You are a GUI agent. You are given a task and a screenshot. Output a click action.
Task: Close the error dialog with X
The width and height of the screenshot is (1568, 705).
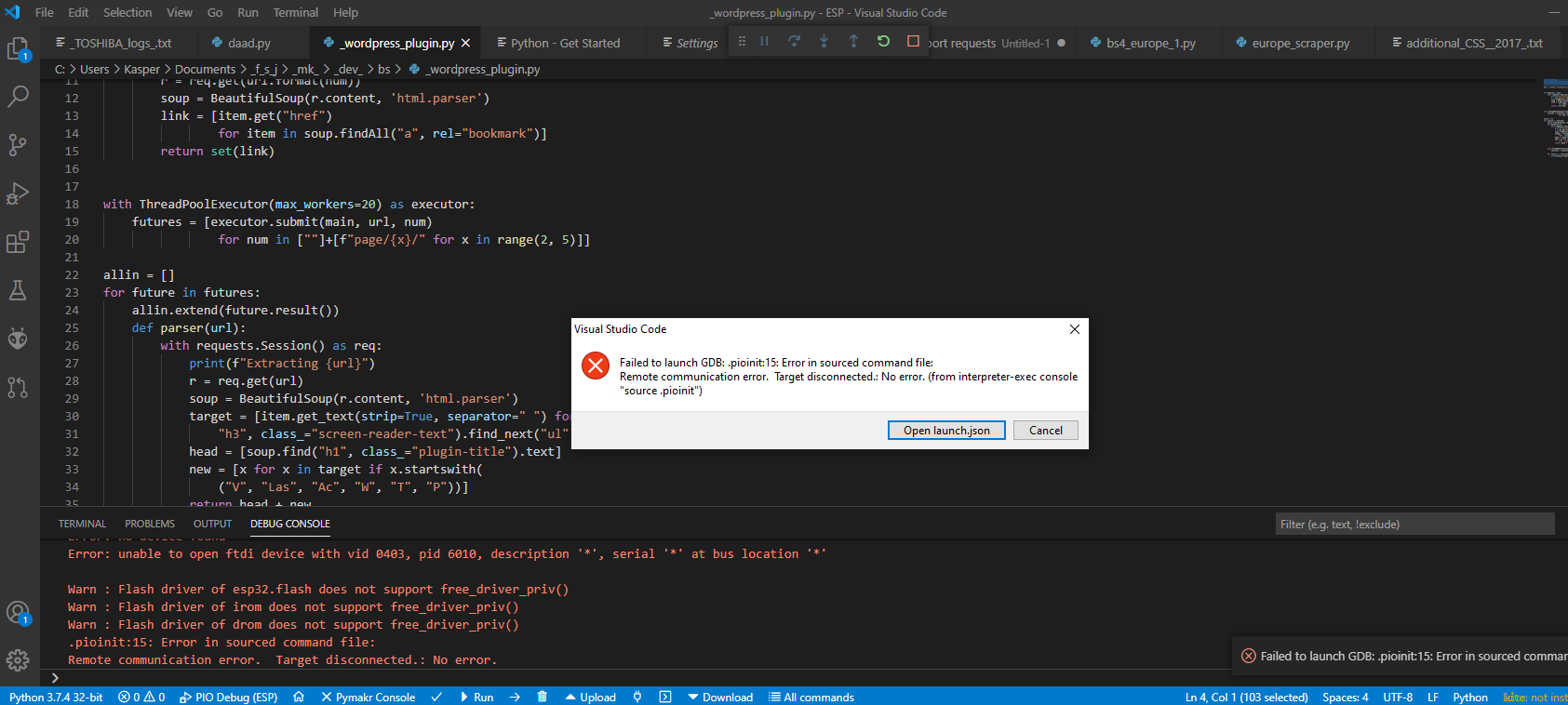click(x=1075, y=329)
